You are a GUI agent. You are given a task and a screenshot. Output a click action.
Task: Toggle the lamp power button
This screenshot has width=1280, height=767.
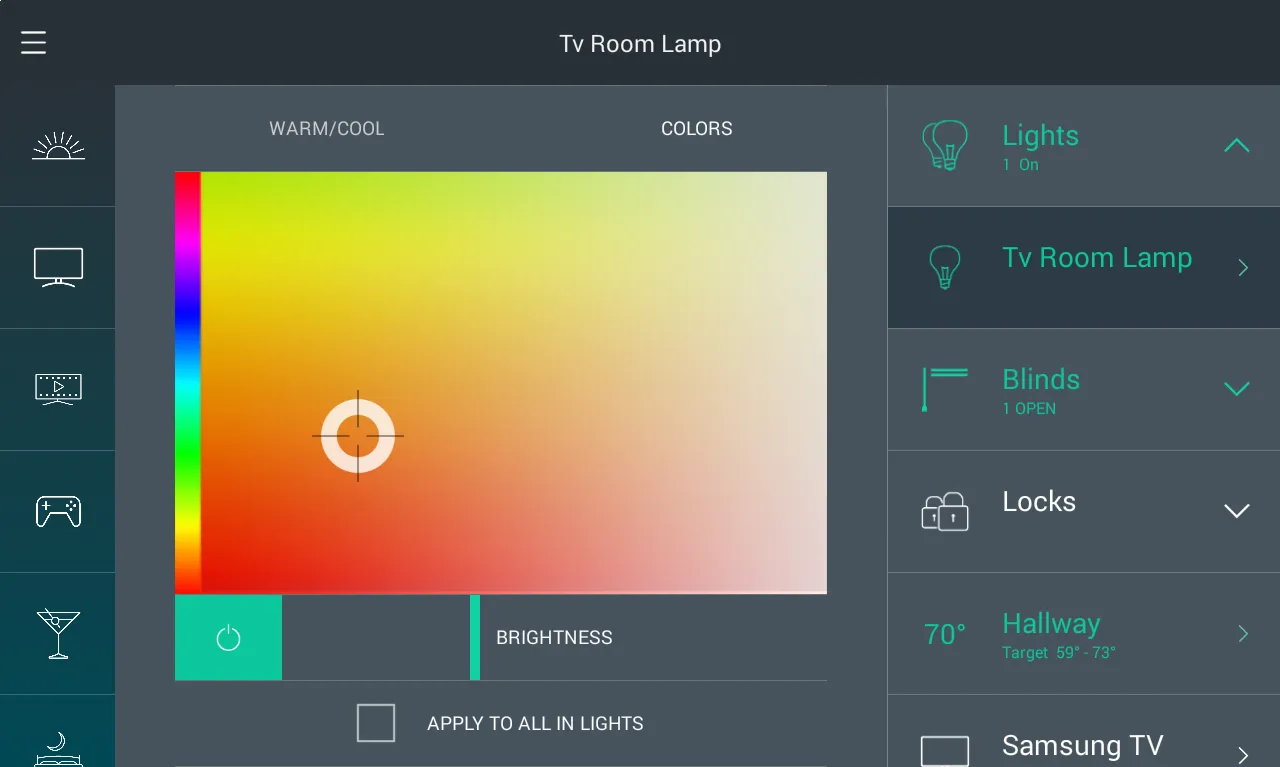228,637
